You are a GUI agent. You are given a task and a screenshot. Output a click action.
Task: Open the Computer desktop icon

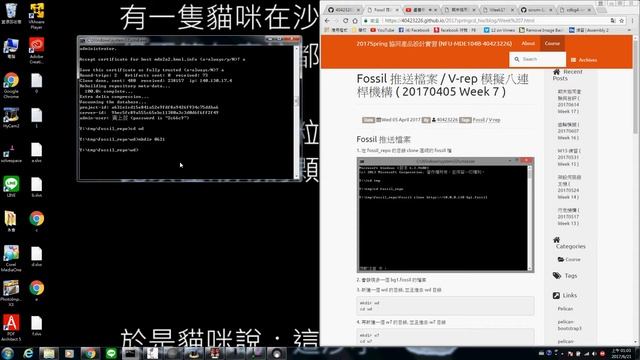point(11,48)
